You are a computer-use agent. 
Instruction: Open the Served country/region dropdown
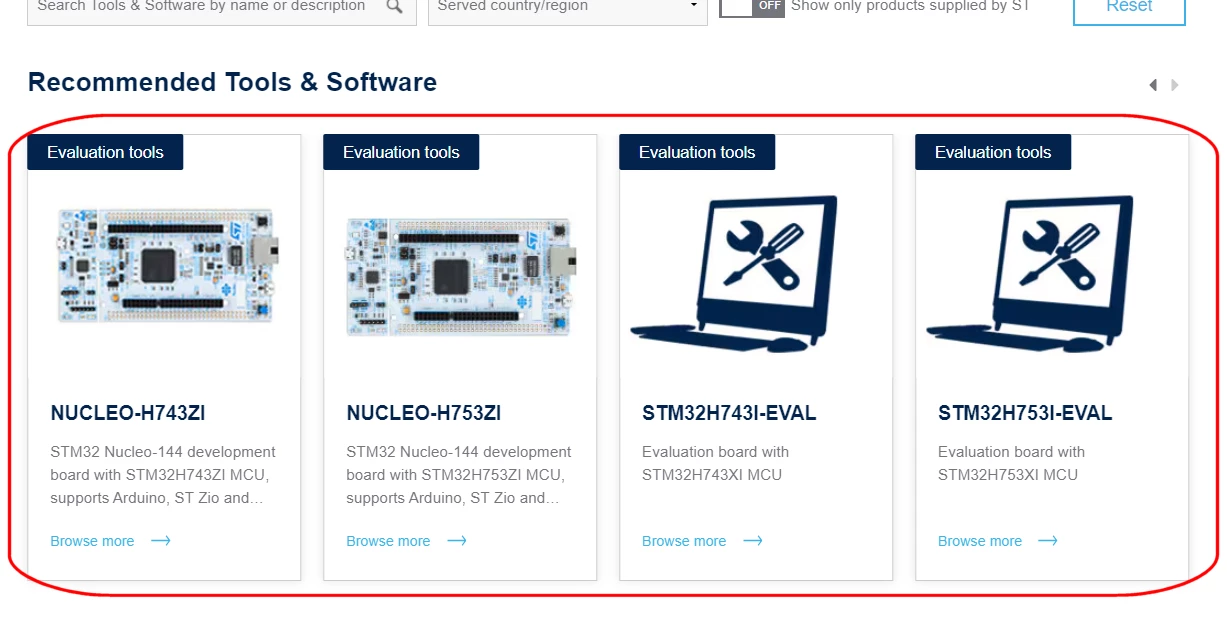coord(567,10)
